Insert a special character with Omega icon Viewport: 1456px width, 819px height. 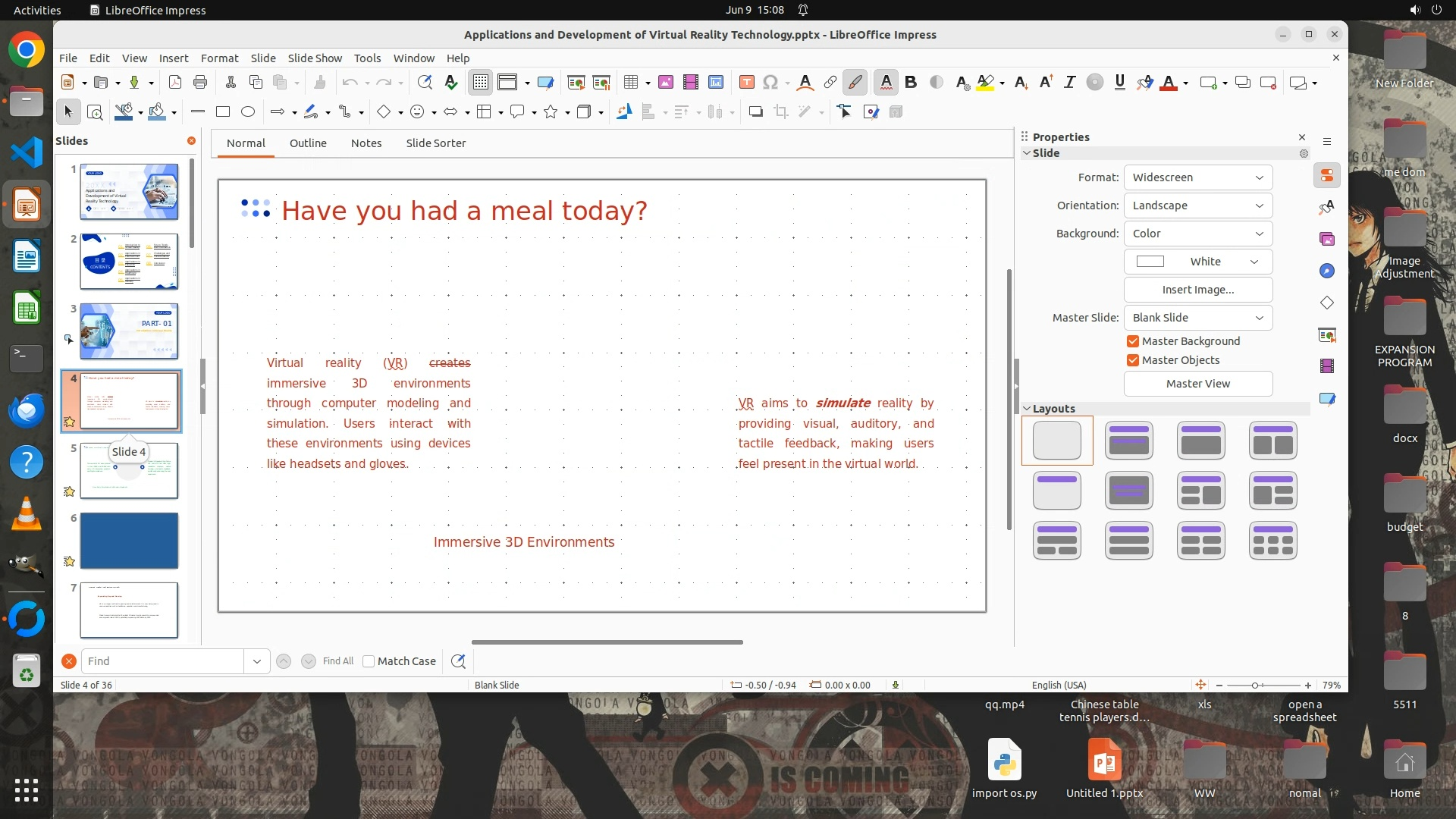[x=770, y=83]
